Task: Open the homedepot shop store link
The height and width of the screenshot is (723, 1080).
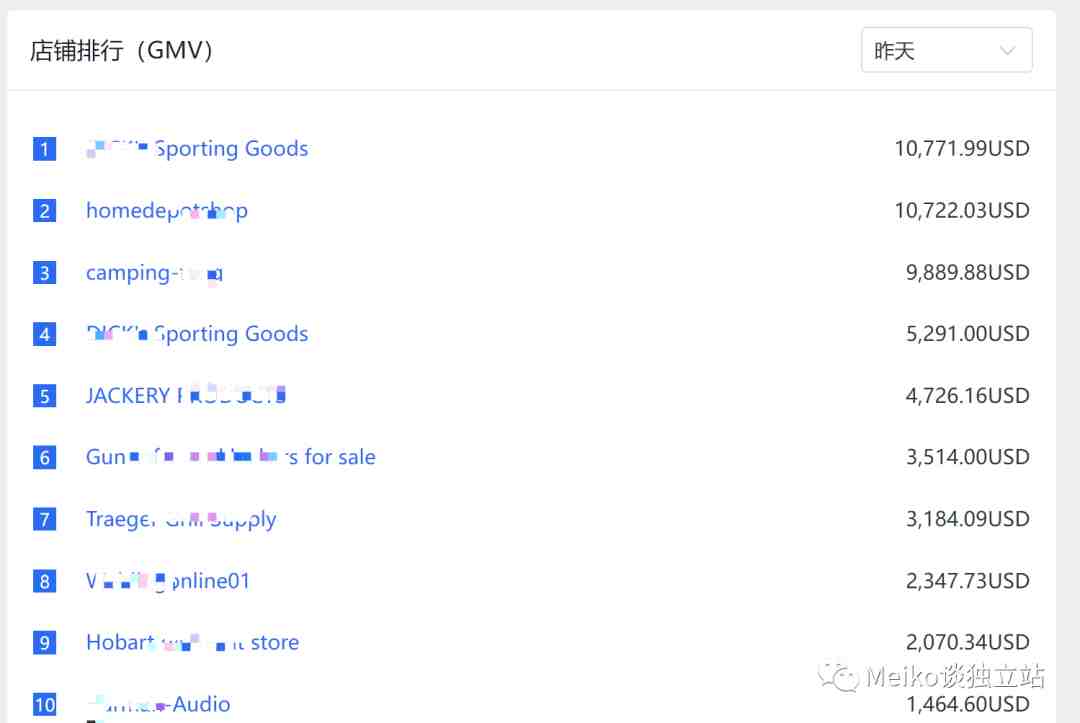Action: (x=166, y=211)
